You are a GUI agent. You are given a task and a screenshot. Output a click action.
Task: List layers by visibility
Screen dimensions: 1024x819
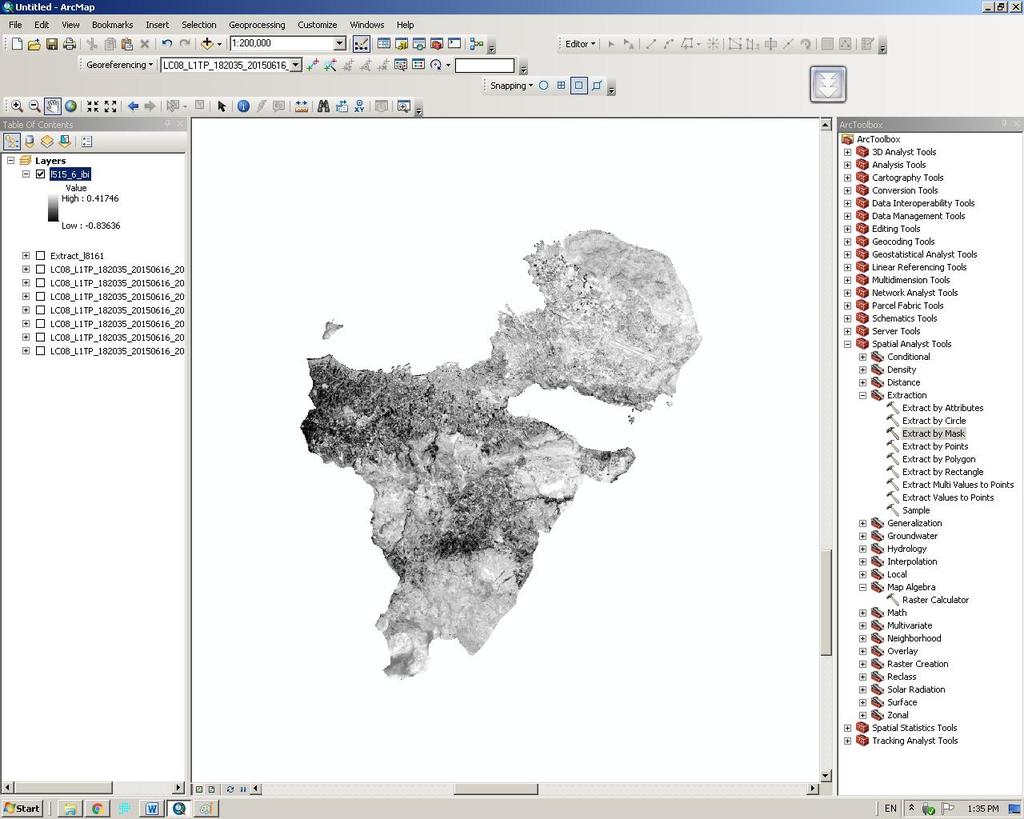47,141
